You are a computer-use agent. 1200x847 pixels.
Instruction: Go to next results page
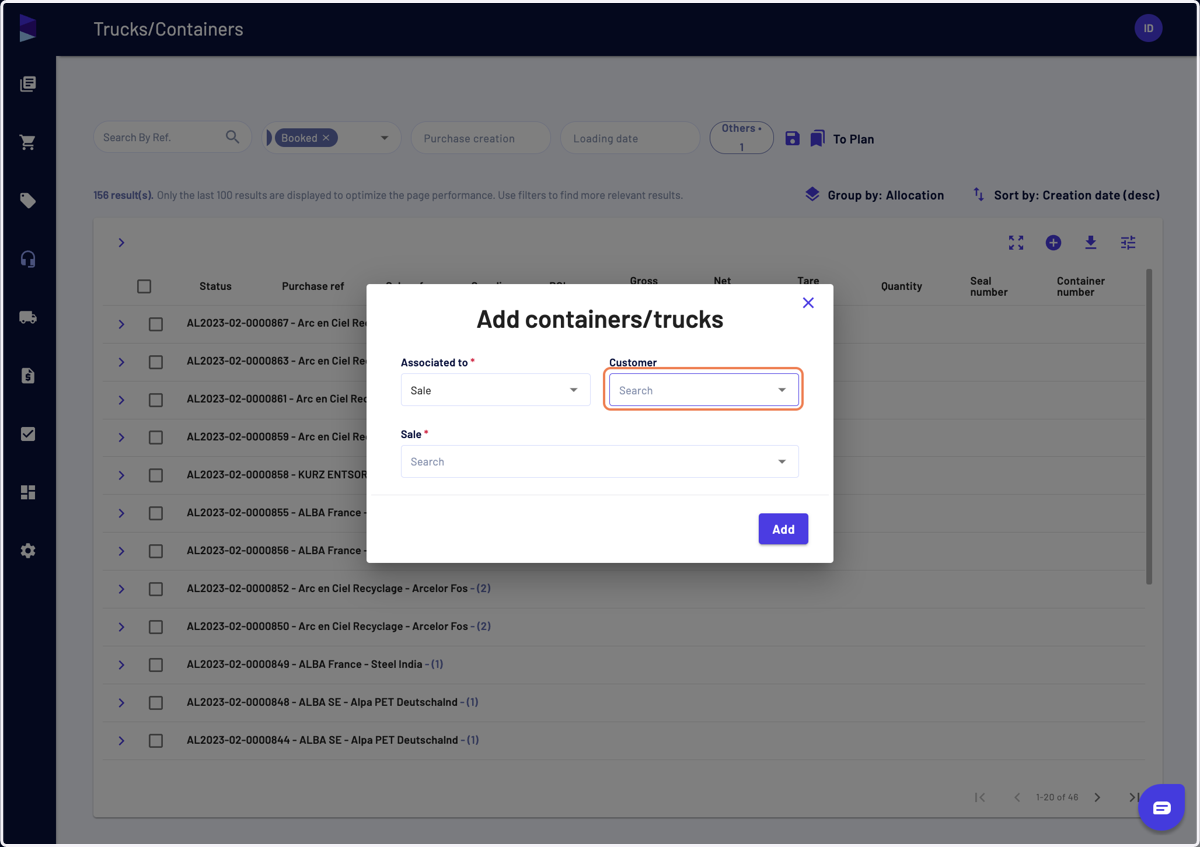pyautogui.click(x=1097, y=797)
